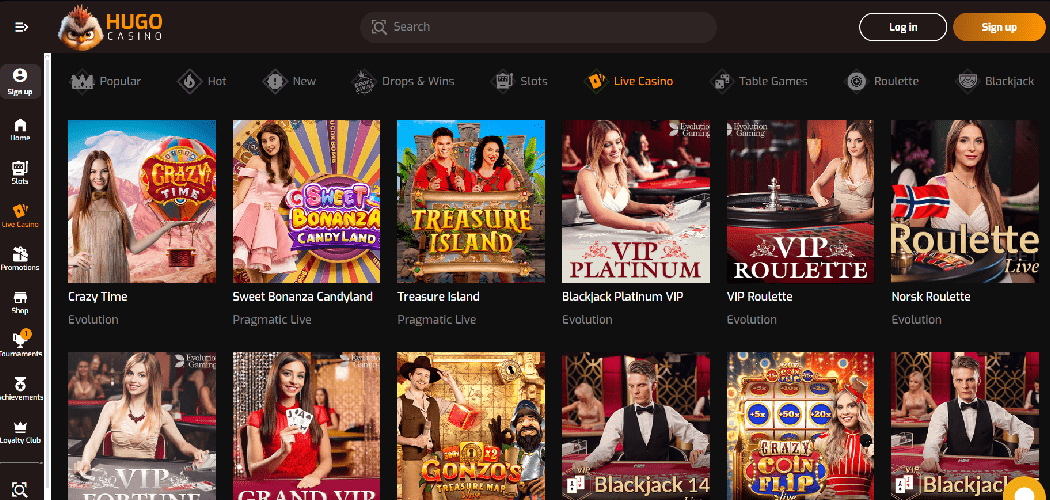
Task: Click the Hugo Casino logo
Action: point(110,26)
